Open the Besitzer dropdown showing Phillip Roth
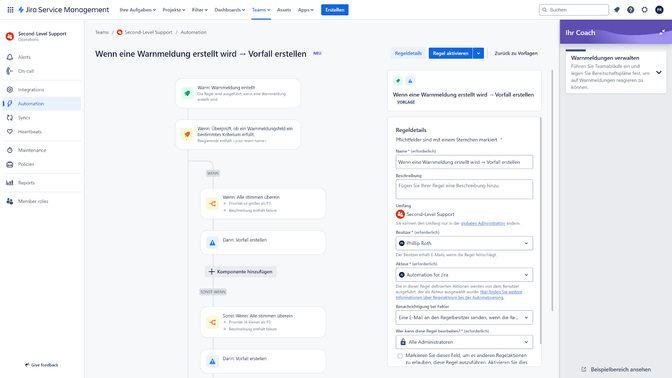Viewport: 672px width, 378px height. tap(464, 243)
